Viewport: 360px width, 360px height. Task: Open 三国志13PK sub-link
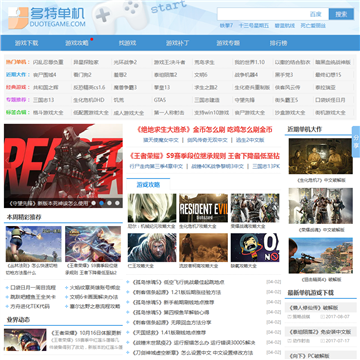point(266,166)
